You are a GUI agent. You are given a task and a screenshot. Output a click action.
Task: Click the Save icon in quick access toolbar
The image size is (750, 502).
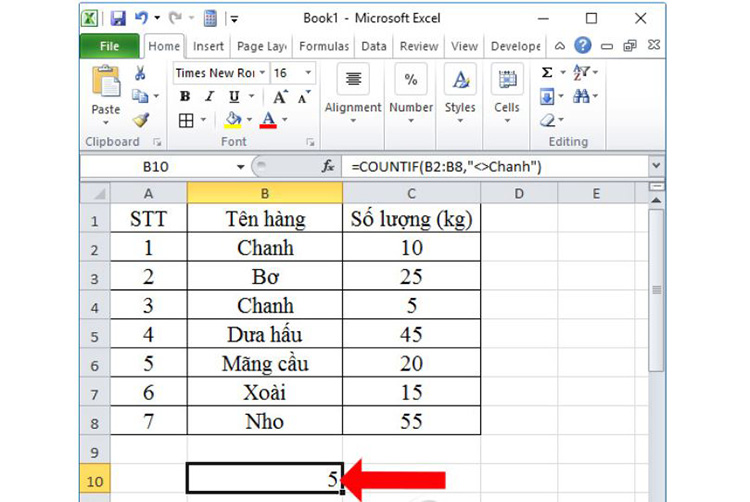118,18
